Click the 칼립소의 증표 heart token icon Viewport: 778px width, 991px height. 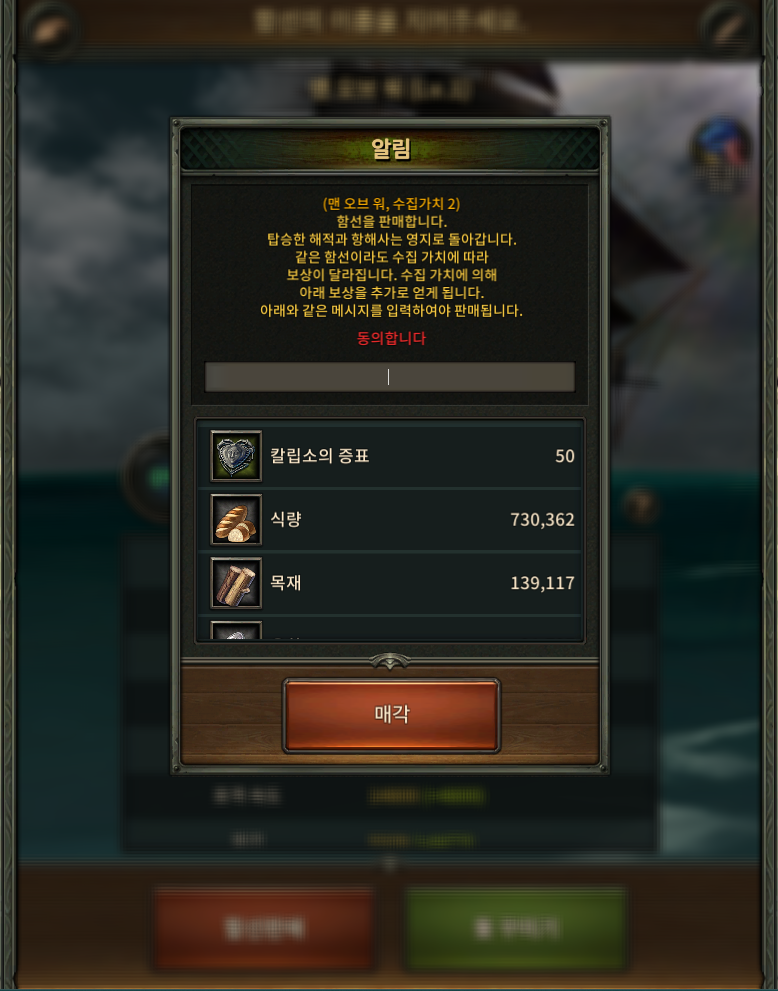click(236, 456)
